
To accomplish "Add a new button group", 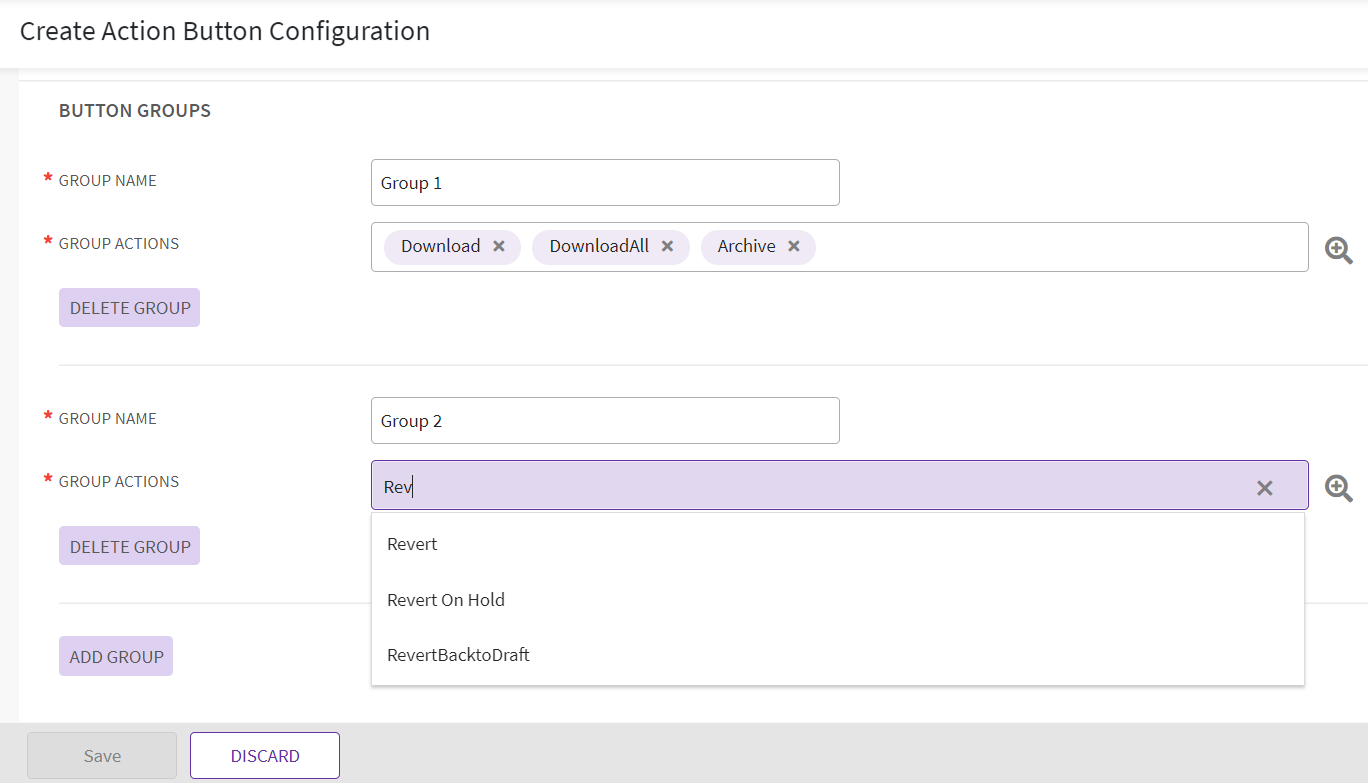I will [x=116, y=656].
